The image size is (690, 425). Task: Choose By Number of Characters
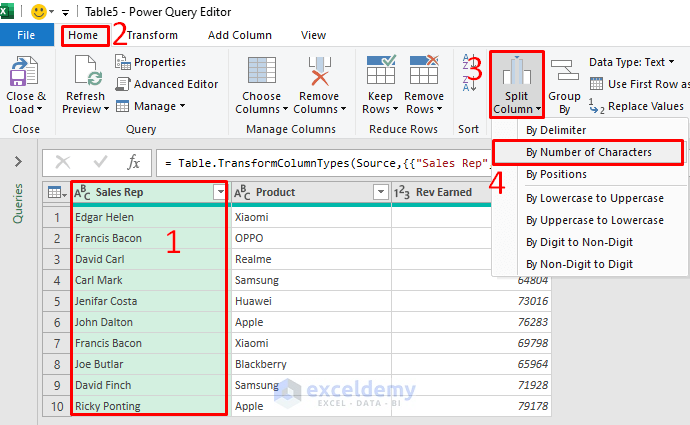[x=588, y=152]
